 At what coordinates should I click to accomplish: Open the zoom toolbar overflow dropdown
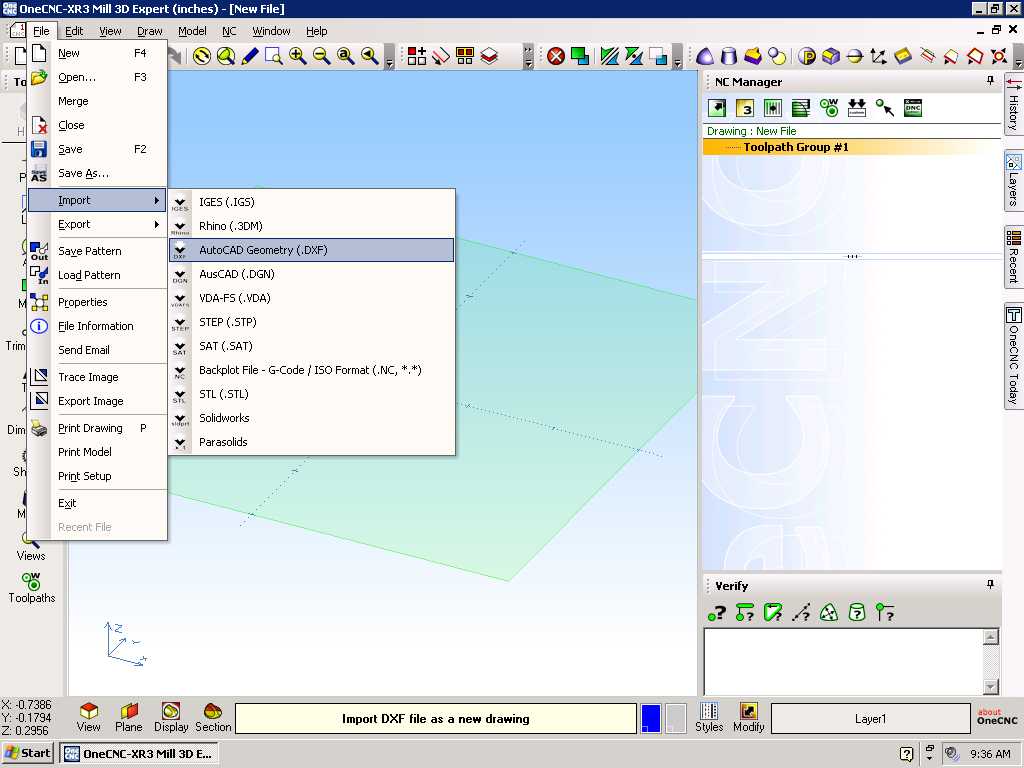(x=389, y=59)
